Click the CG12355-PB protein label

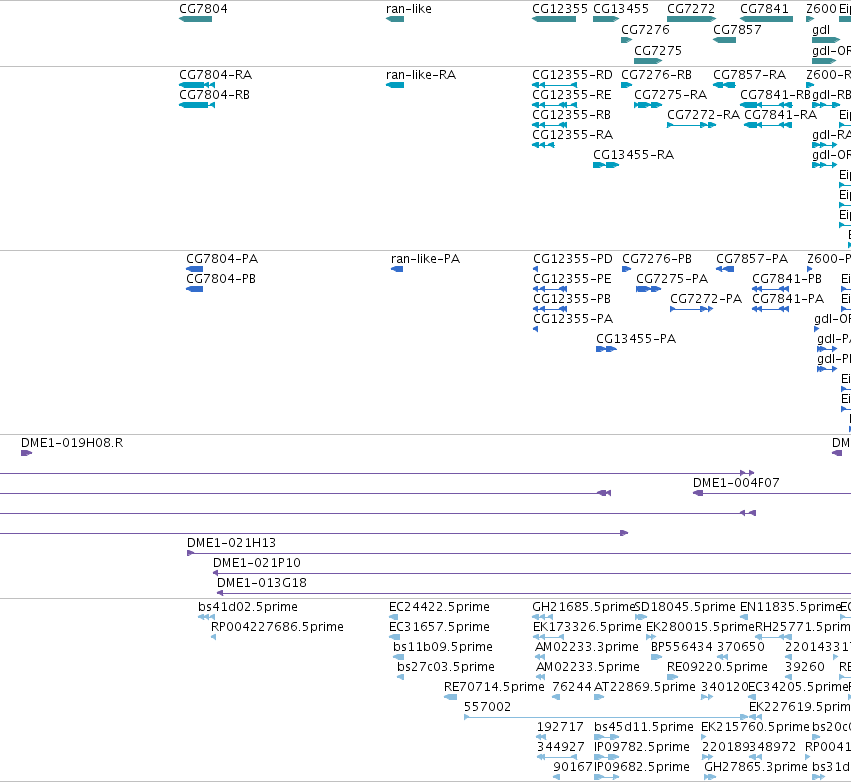tap(572, 298)
